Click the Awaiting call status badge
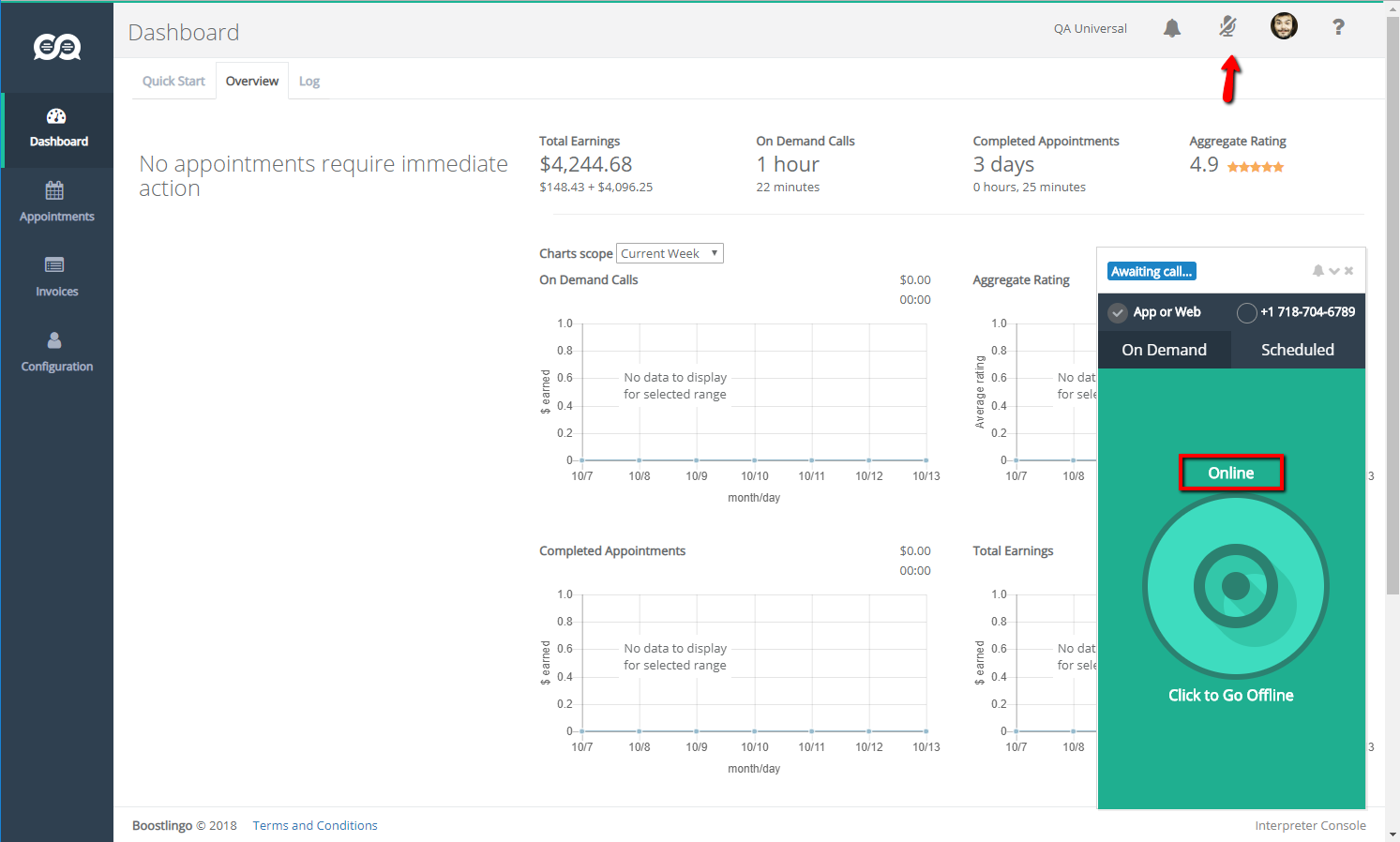This screenshot has height=842, width=1400. (1152, 271)
